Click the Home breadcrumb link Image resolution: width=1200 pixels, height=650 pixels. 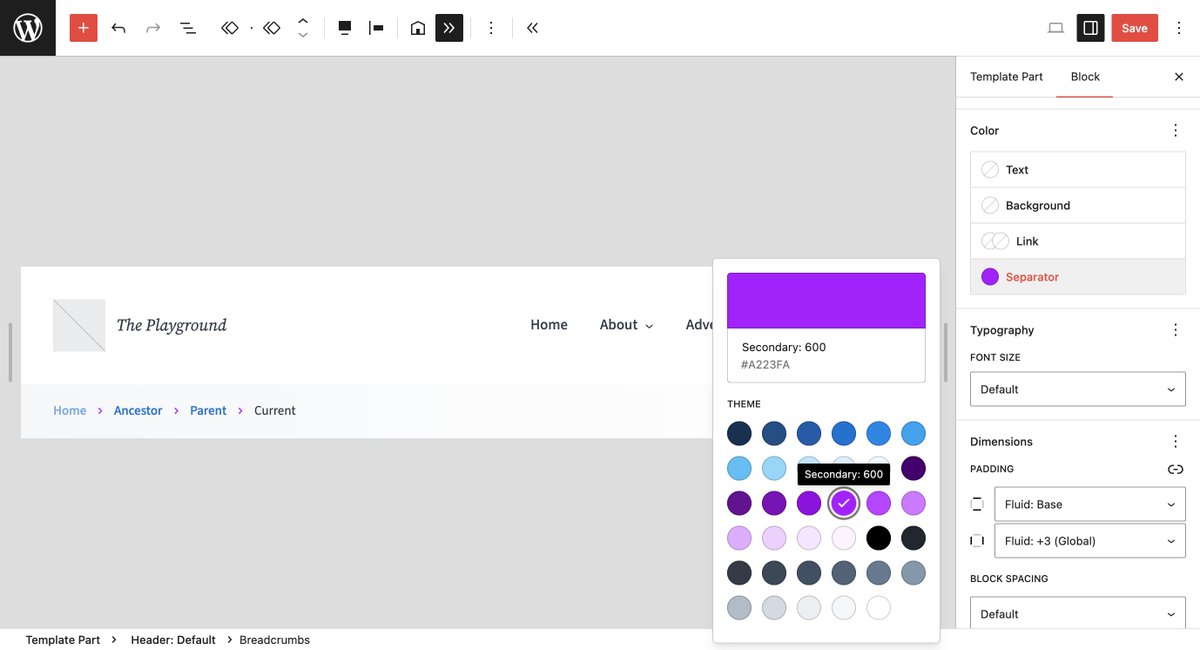pyautogui.click(x=70, y=411)
